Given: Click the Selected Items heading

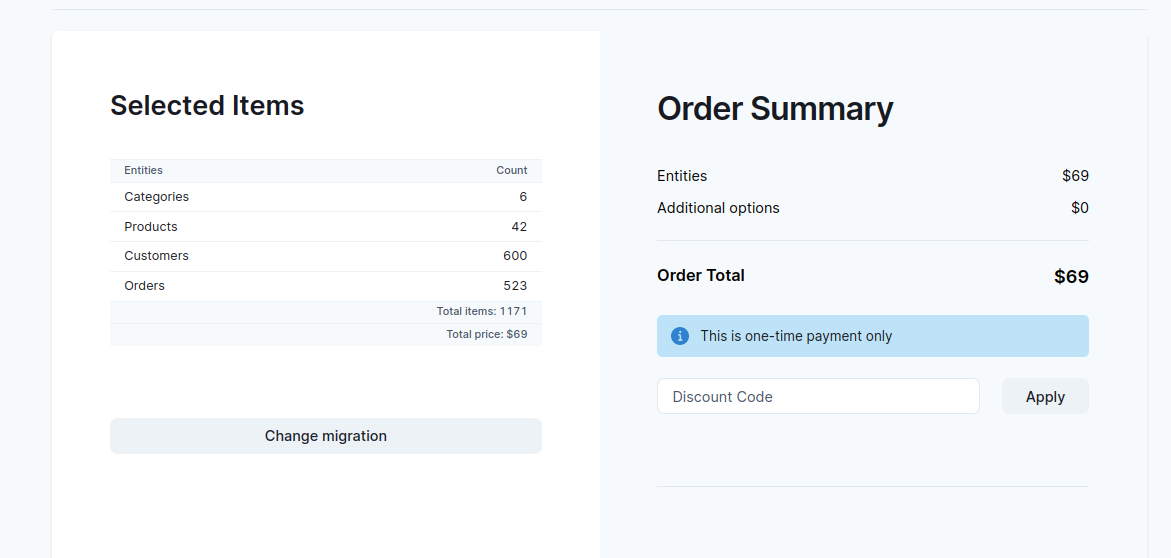Looking at the screenshot, I should 207,106.
